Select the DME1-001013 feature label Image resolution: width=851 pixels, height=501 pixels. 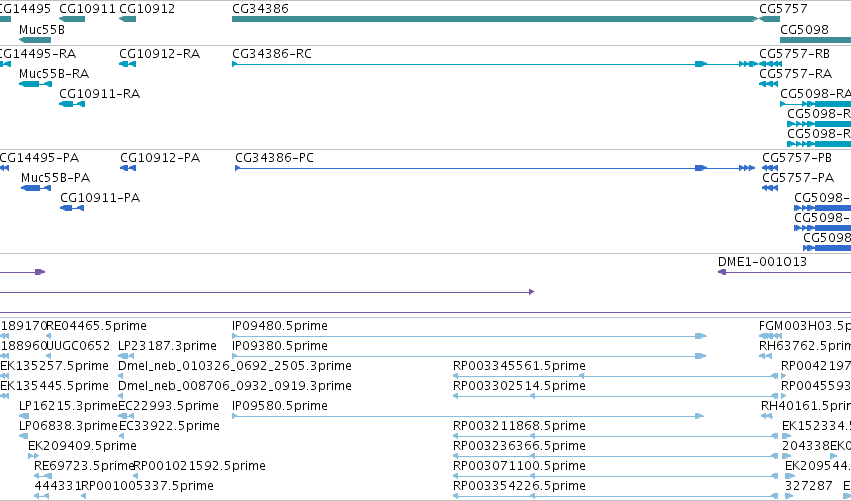click(x=763, y=262)
